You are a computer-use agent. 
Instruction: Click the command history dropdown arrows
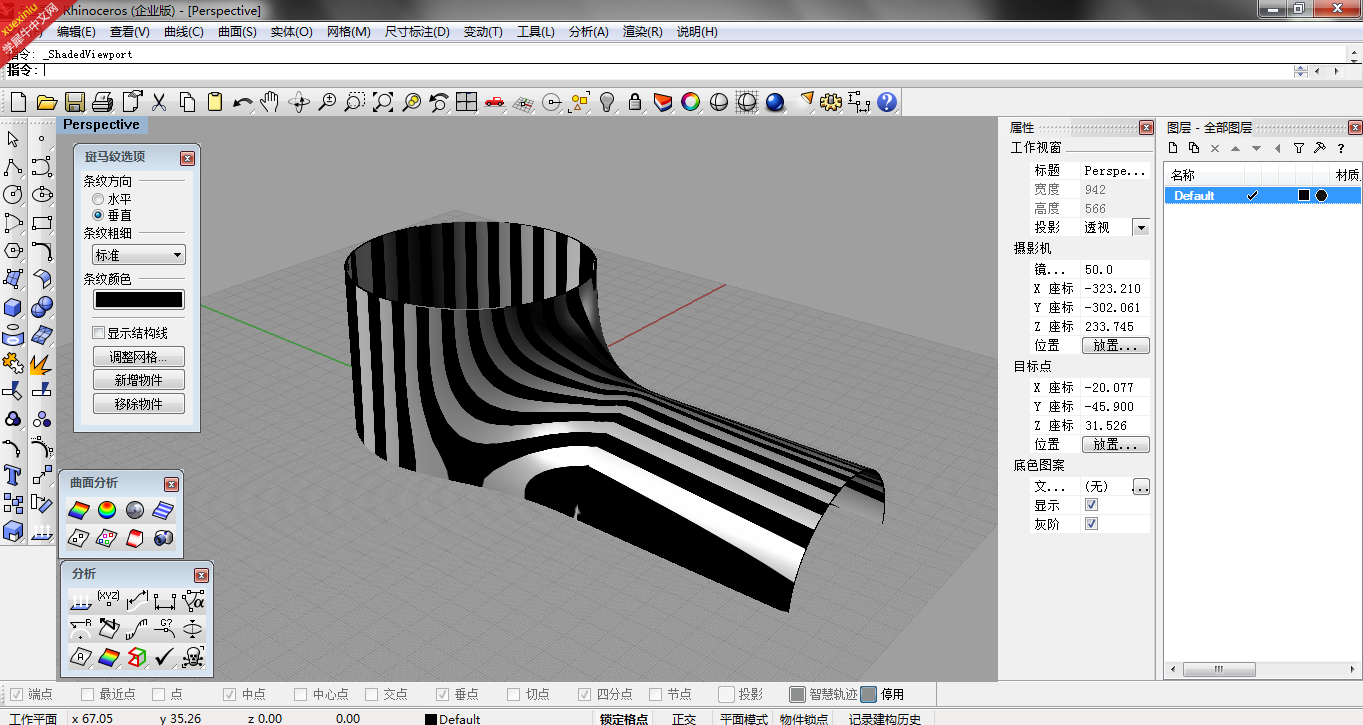click(1300, 71)
